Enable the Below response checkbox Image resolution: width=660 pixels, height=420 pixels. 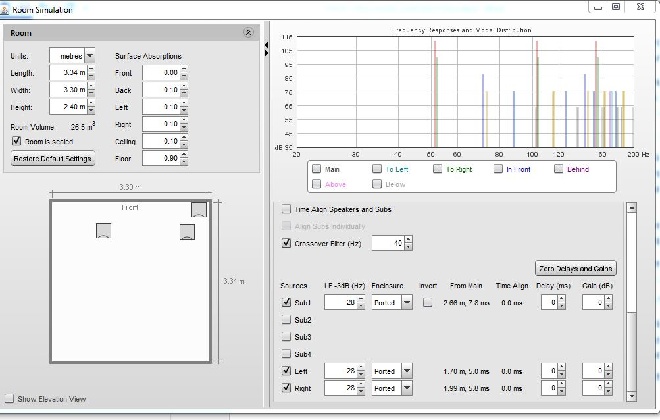click(x=377, y=184)
